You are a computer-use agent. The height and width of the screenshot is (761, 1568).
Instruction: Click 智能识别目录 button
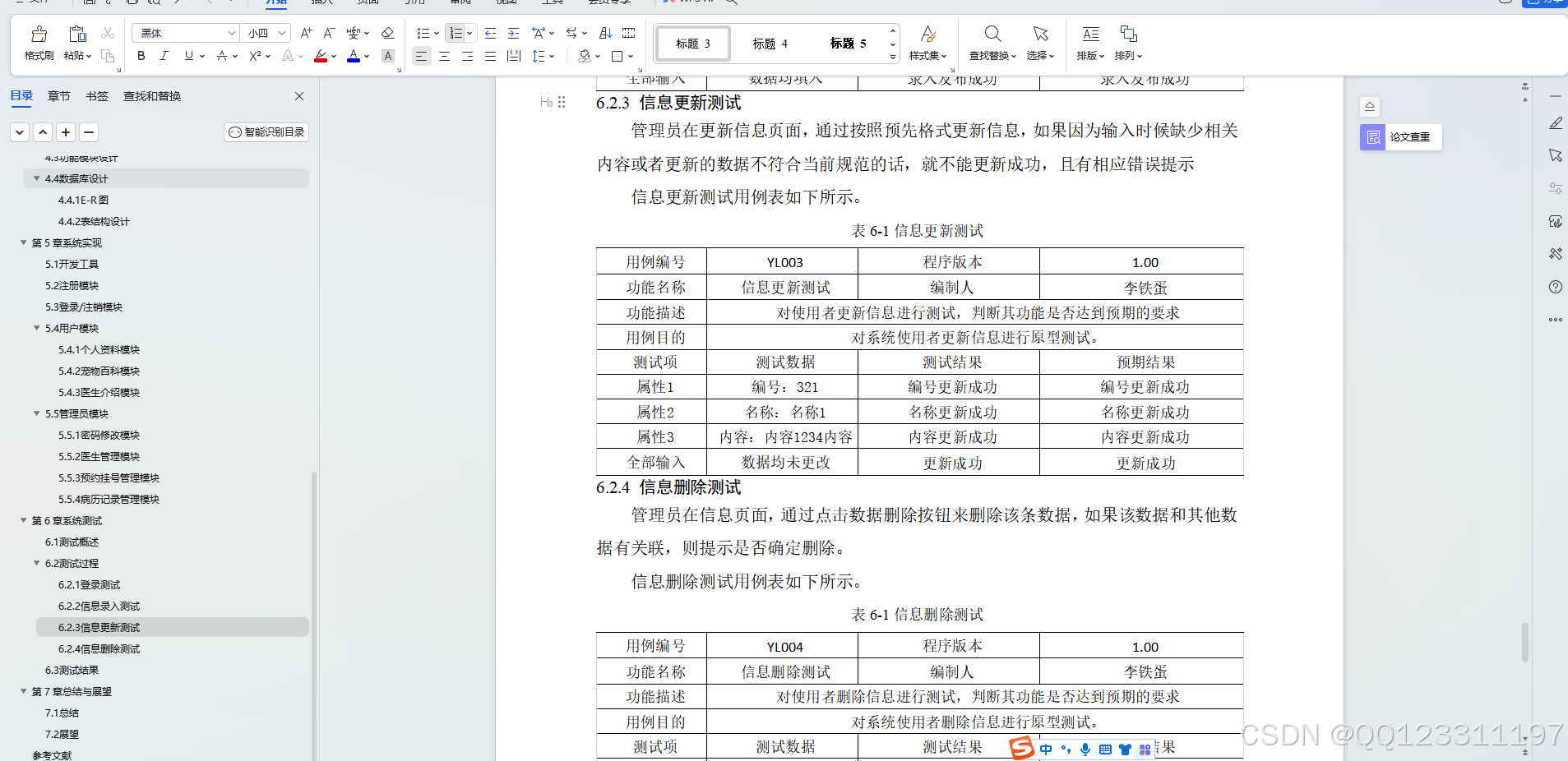click(266, 132)
